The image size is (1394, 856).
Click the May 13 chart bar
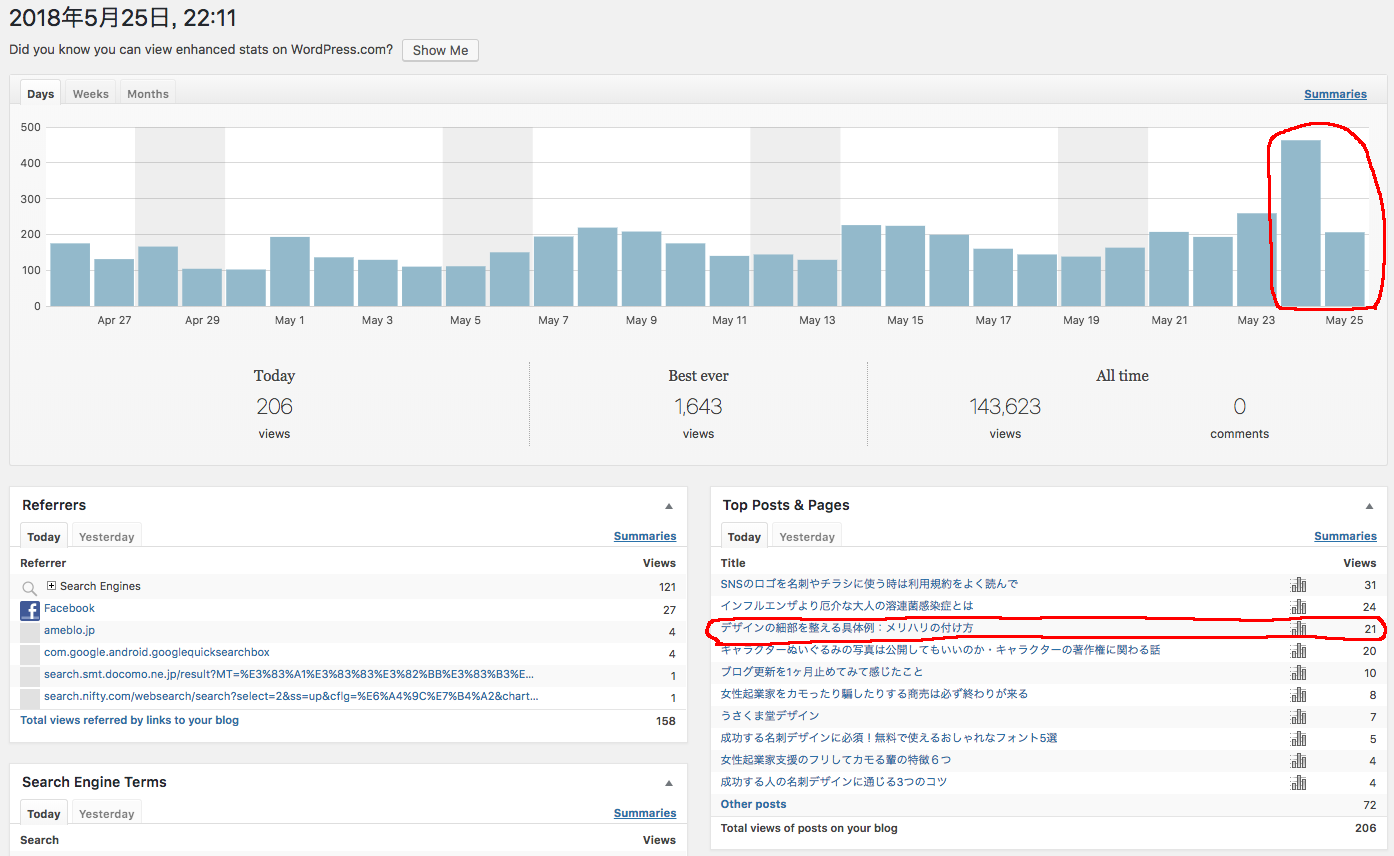817,283
